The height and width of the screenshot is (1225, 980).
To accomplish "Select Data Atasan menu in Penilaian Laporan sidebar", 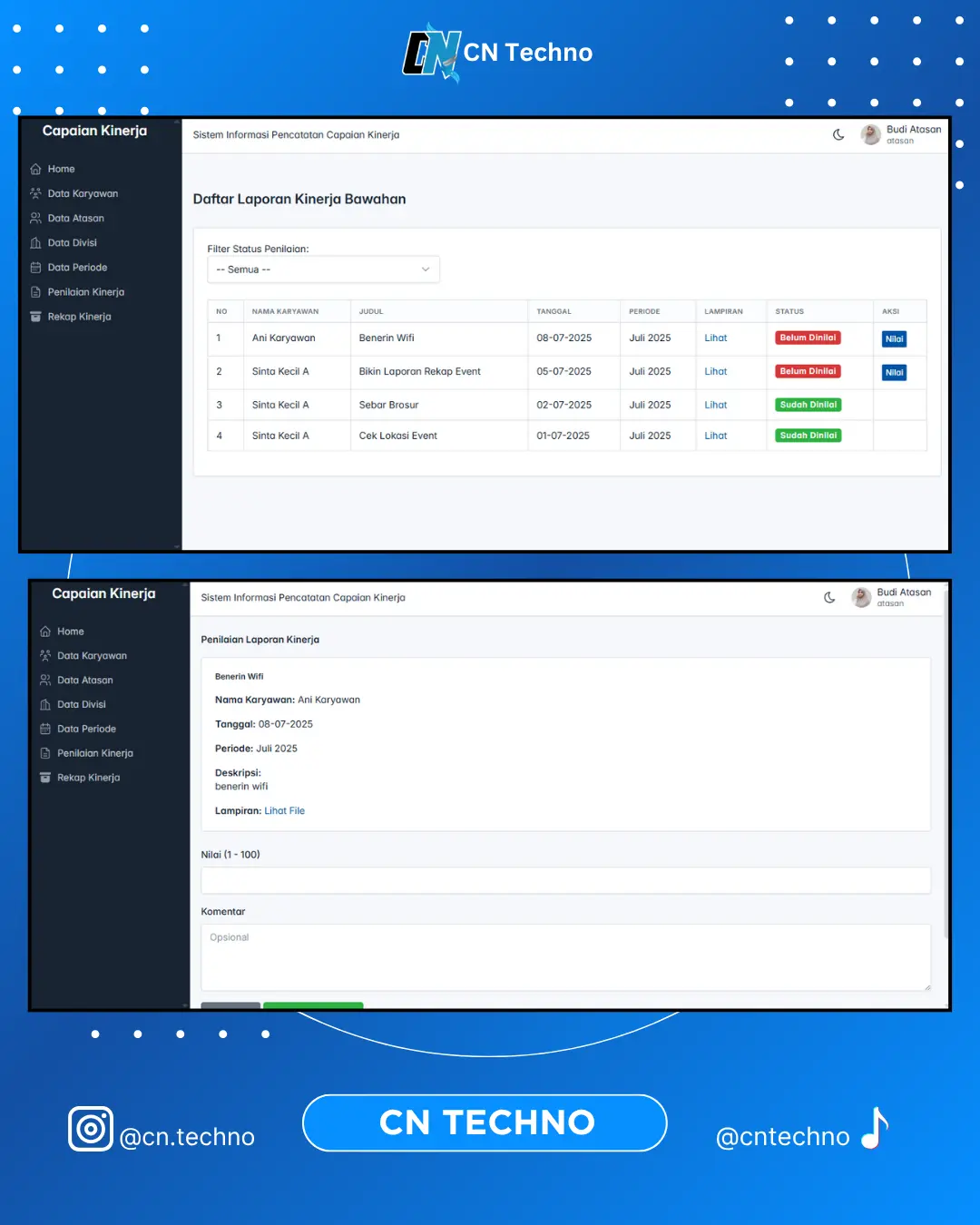I will 84,680.
